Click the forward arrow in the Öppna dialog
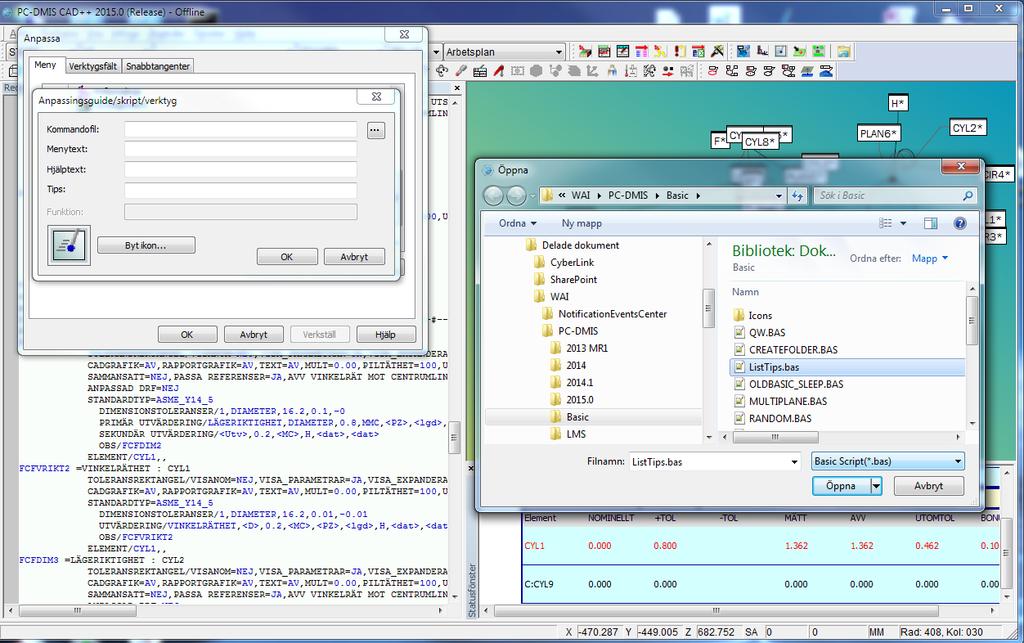1024x643 pixels. (x=517, y=195)
